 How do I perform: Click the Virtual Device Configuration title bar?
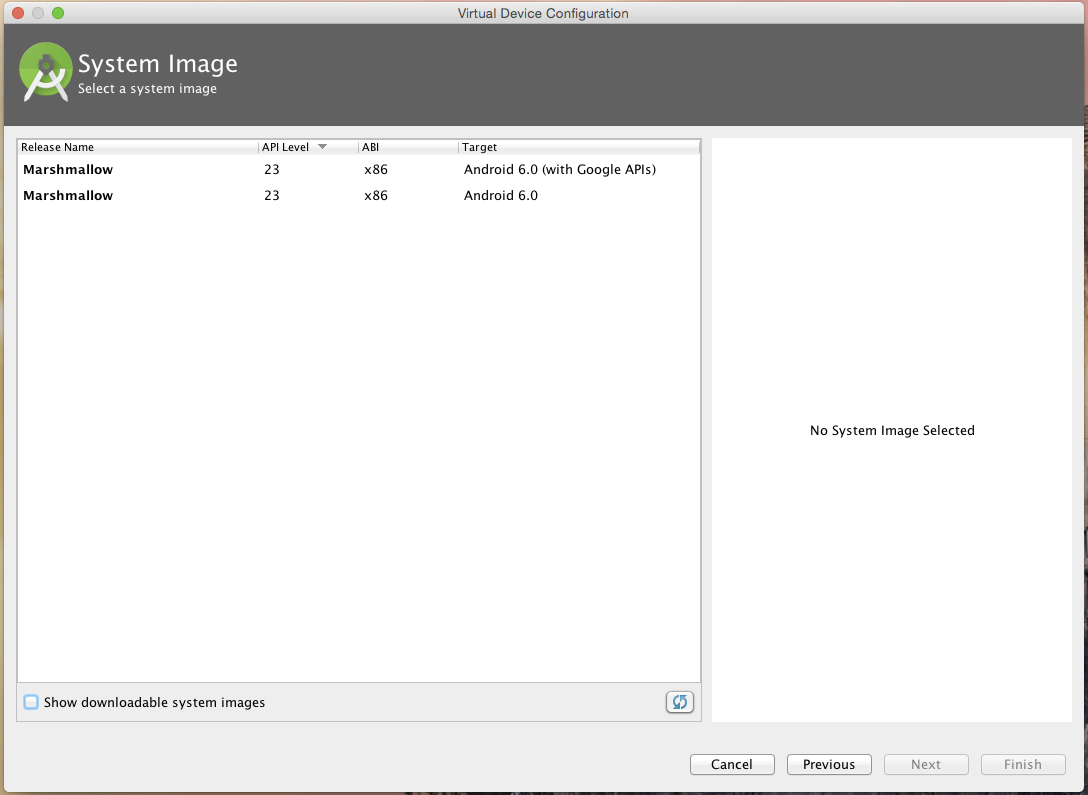coord(543,13)
